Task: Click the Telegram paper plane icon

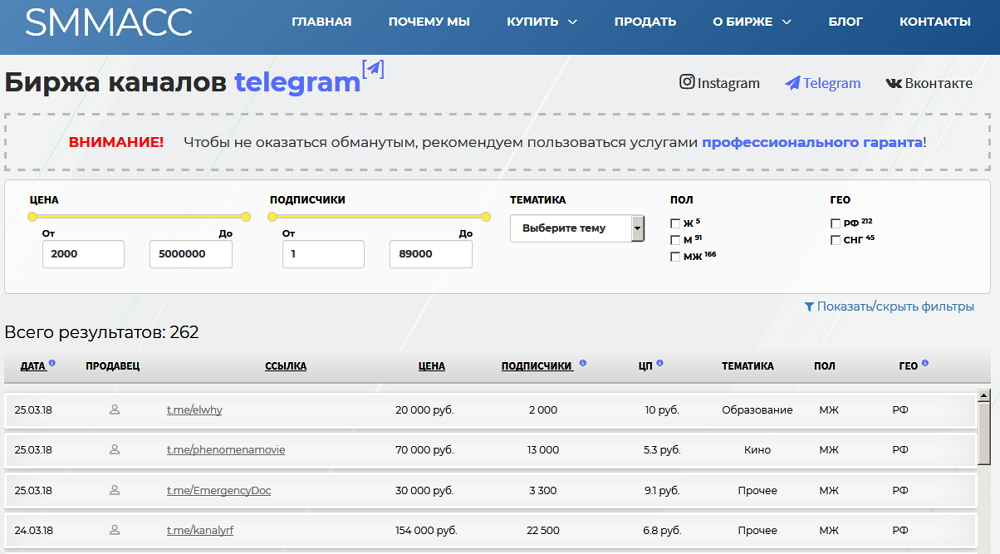Action: pos(792,83)
